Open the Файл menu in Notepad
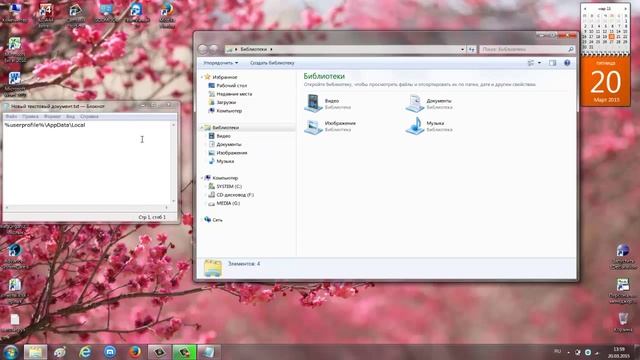 tap(11, 116)
